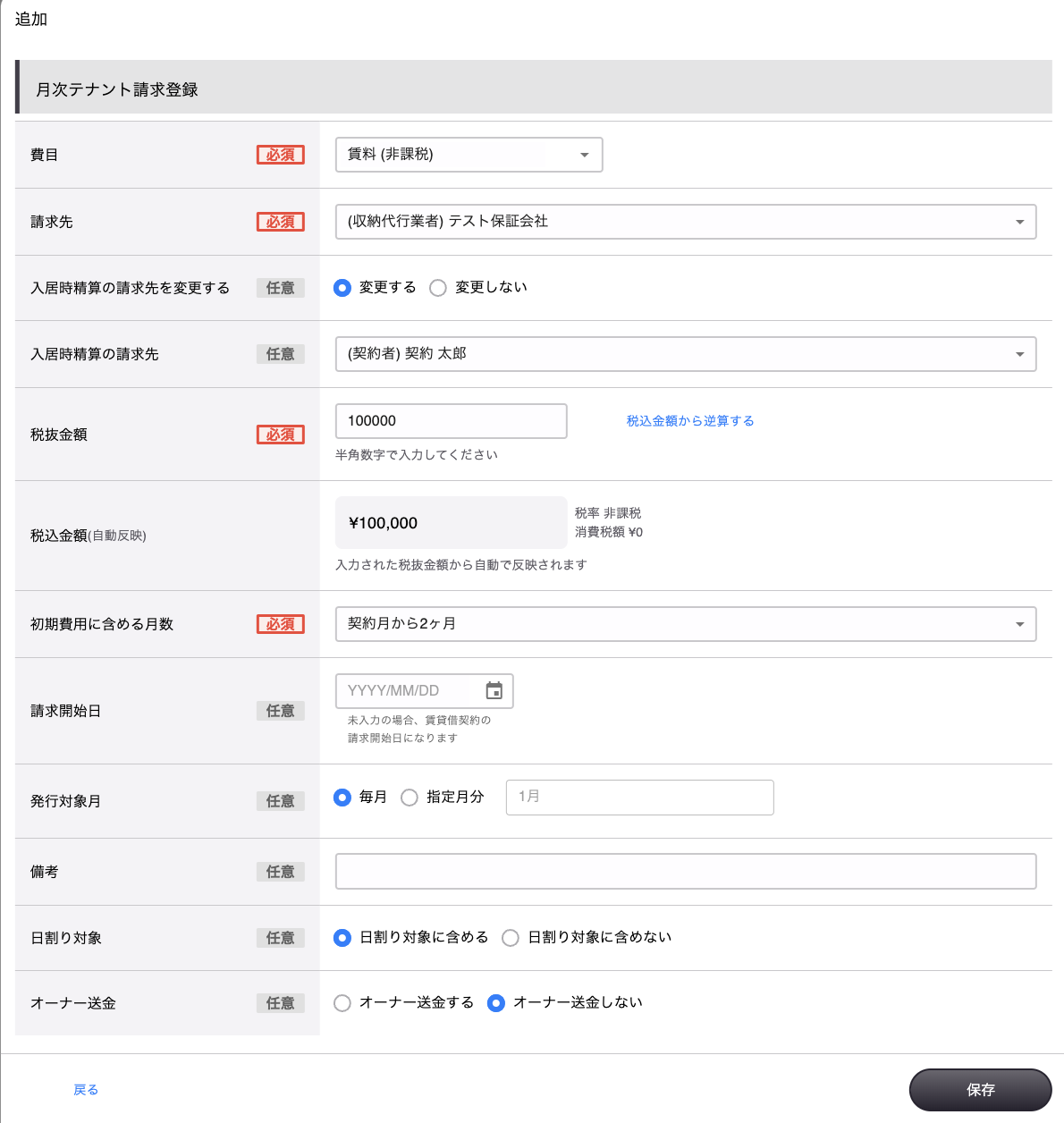This screenshot has width=1064, height=1123.
Task: Click the 戻る link
Action: click(86, 1090)
